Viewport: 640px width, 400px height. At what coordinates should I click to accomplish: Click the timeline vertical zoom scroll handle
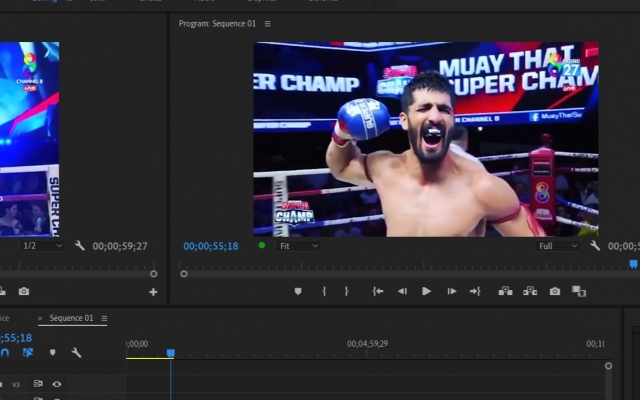[x=608, y=366]
